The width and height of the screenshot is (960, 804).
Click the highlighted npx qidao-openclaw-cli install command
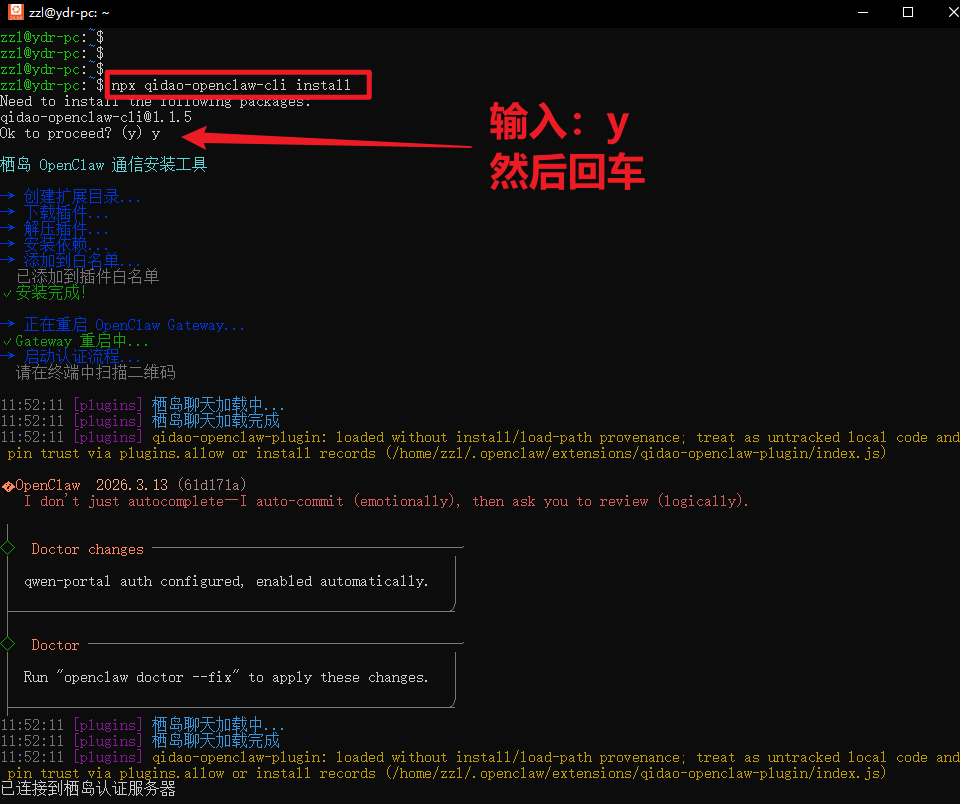point(231,85)
